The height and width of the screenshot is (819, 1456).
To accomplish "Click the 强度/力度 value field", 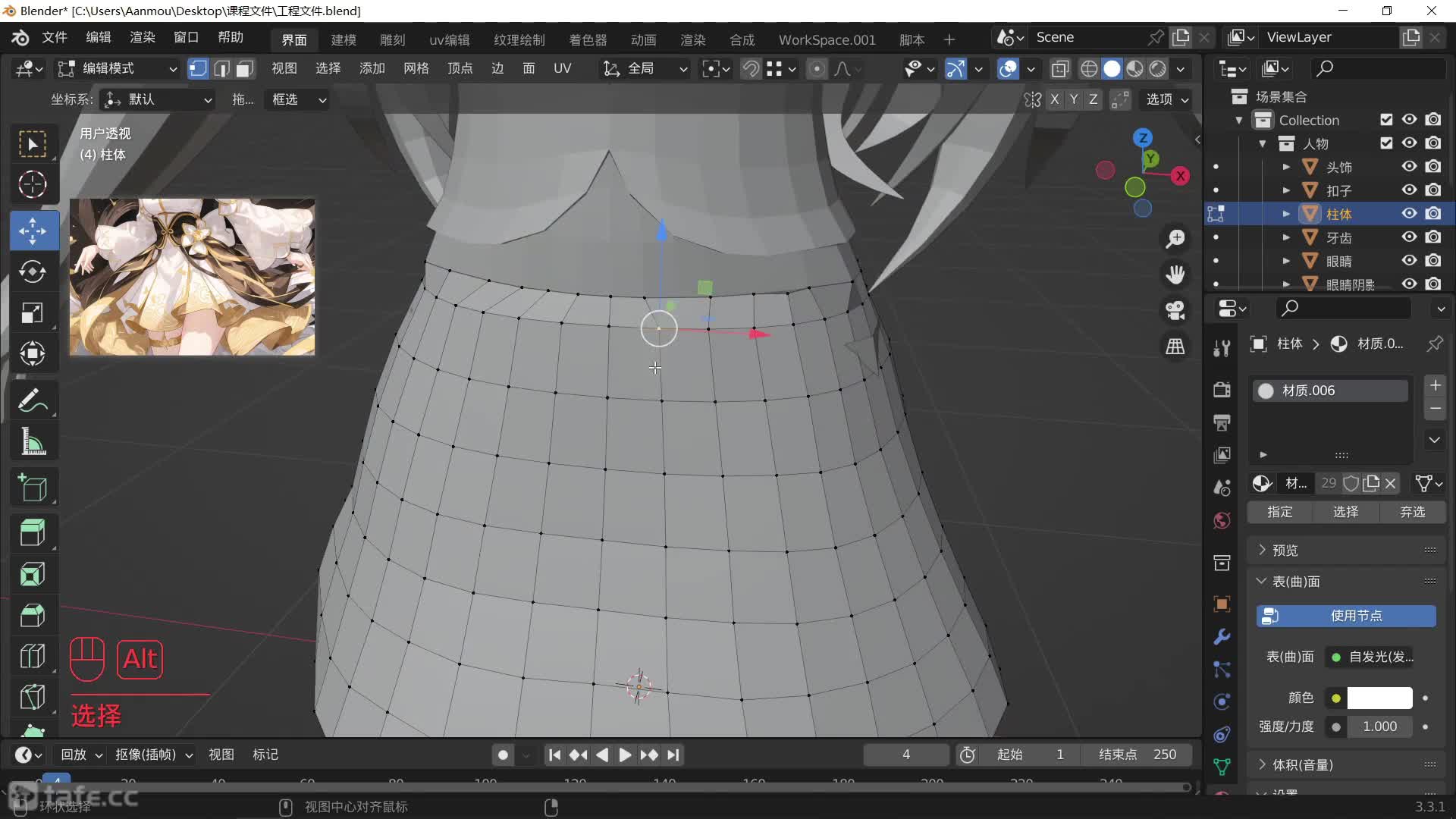I will point(1379,726).
